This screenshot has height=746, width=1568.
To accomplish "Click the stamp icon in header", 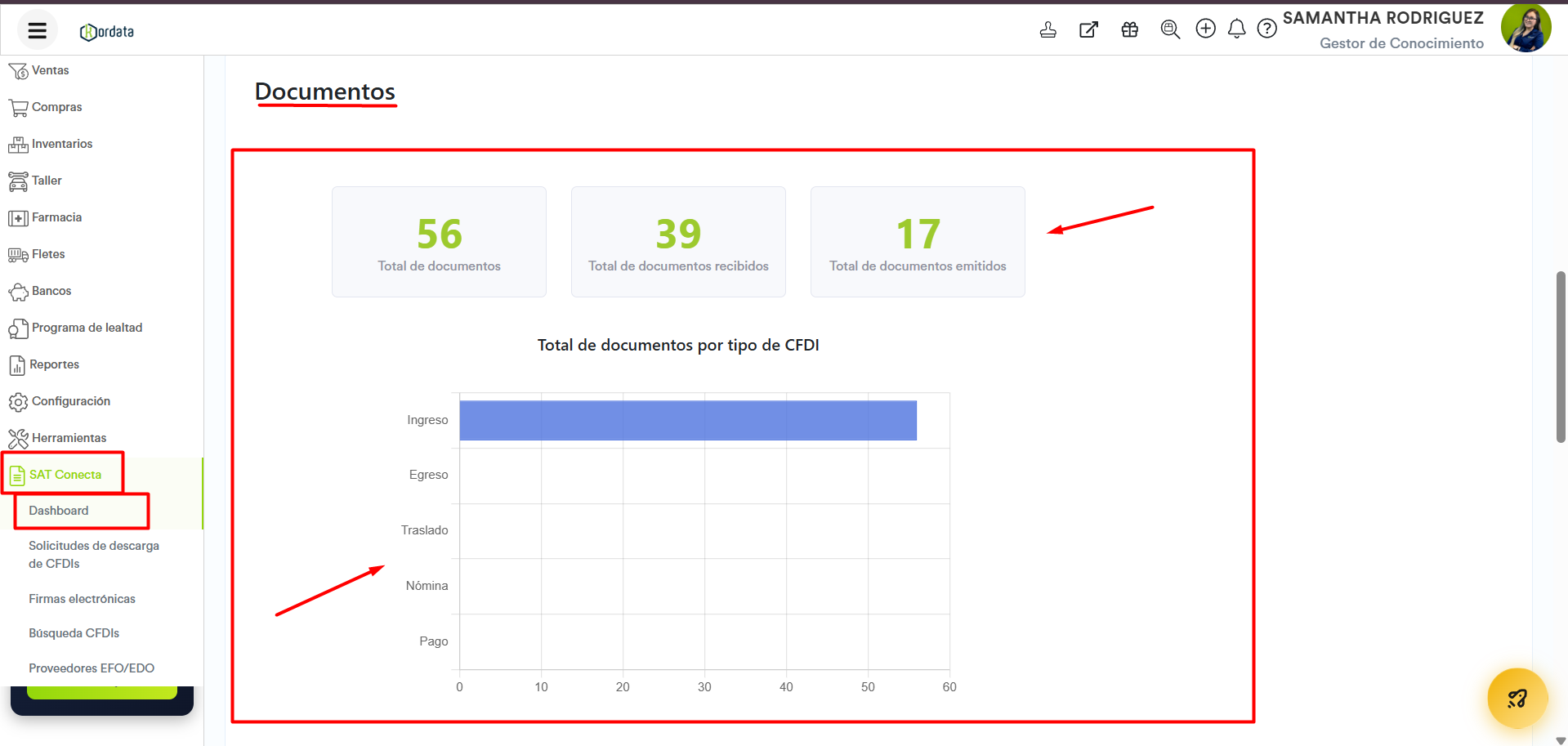I will tap(1048, 30).
